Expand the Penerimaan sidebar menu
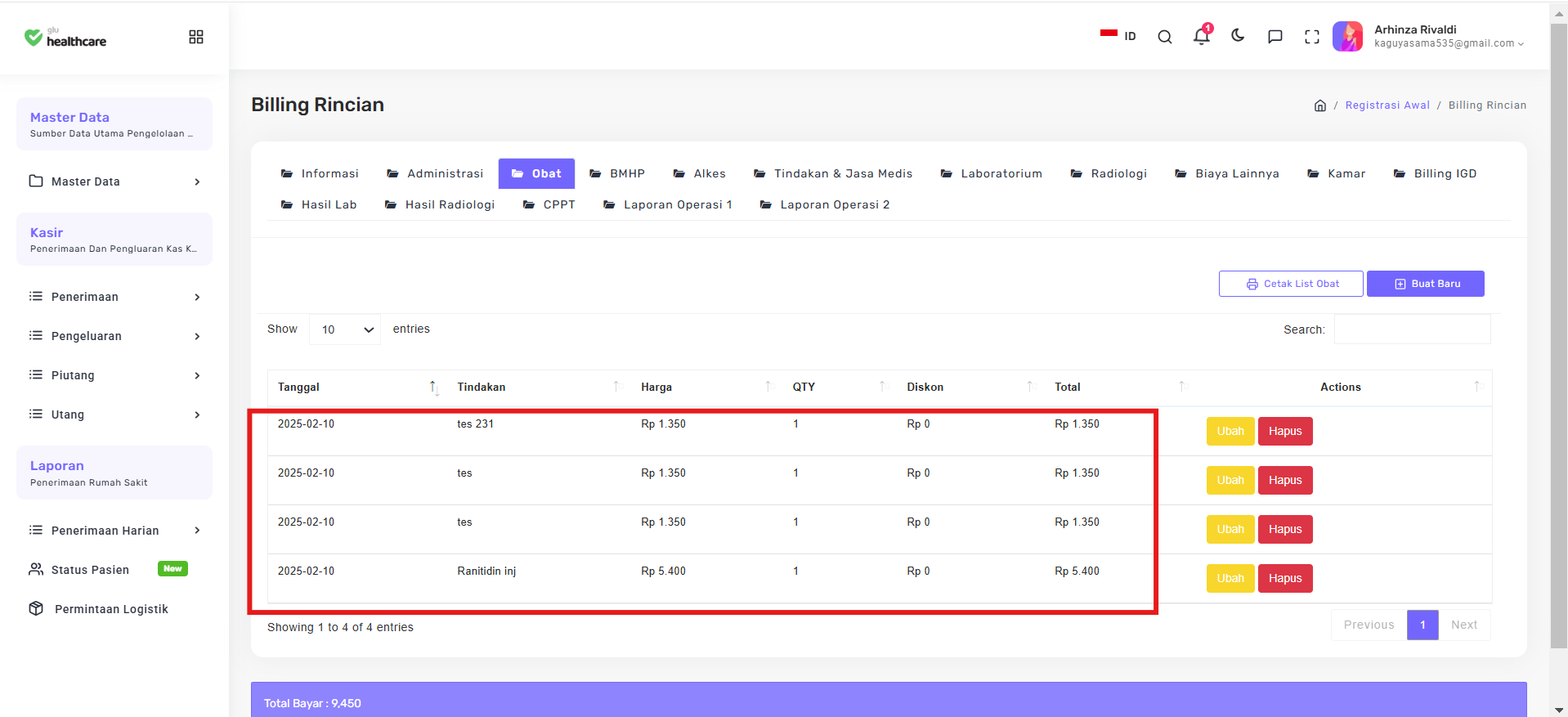The width and height of the screenshot is (1568, 717). pos(114,297)
